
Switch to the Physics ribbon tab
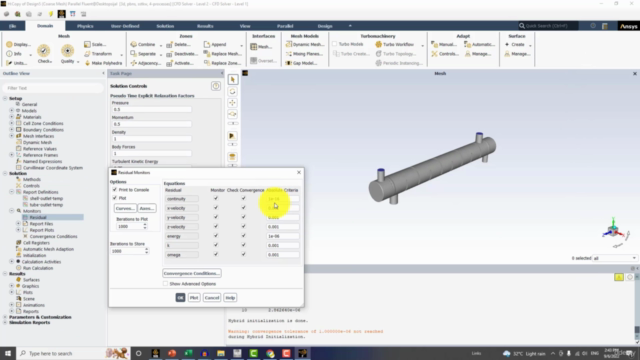85,26
